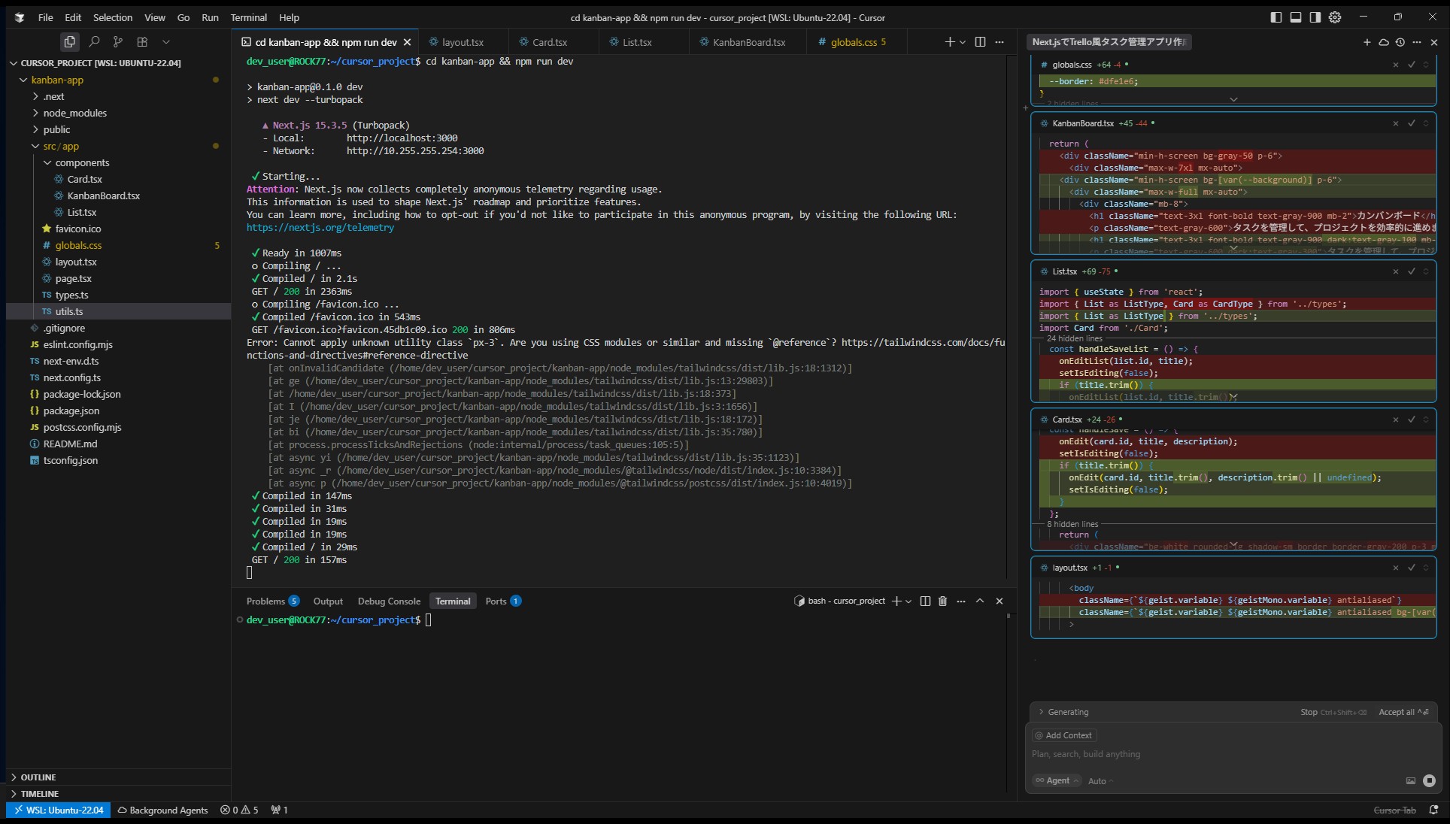The height and width of the screenshot is (824, 1456).
Task: Reject List.tsx changes with the X
Action: click(x=1395, y=271)
